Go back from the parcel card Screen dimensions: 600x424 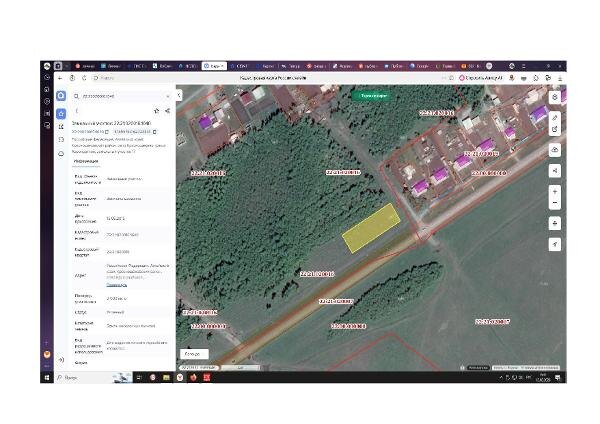[77, 111]
